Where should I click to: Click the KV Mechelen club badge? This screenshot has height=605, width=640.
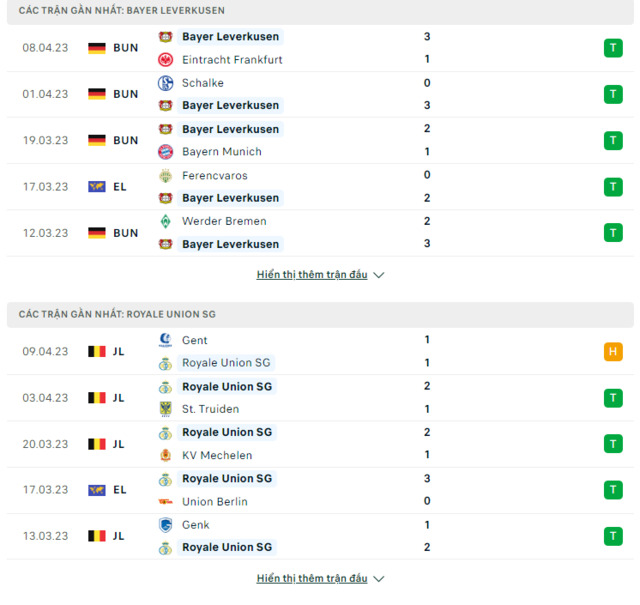click(165, 455)
